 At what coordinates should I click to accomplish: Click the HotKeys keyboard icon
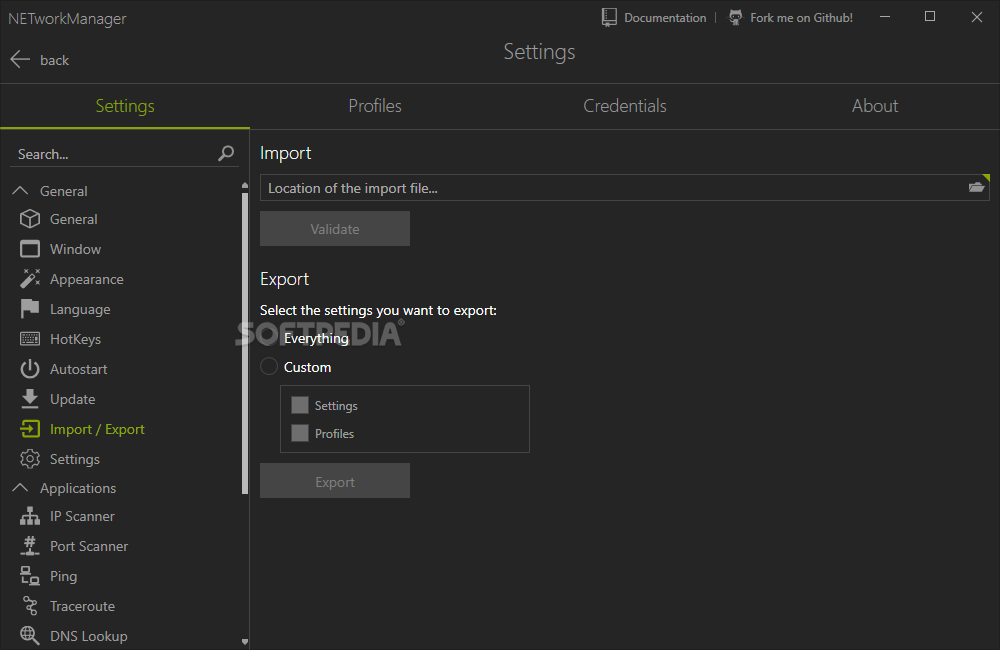[30, 339]
